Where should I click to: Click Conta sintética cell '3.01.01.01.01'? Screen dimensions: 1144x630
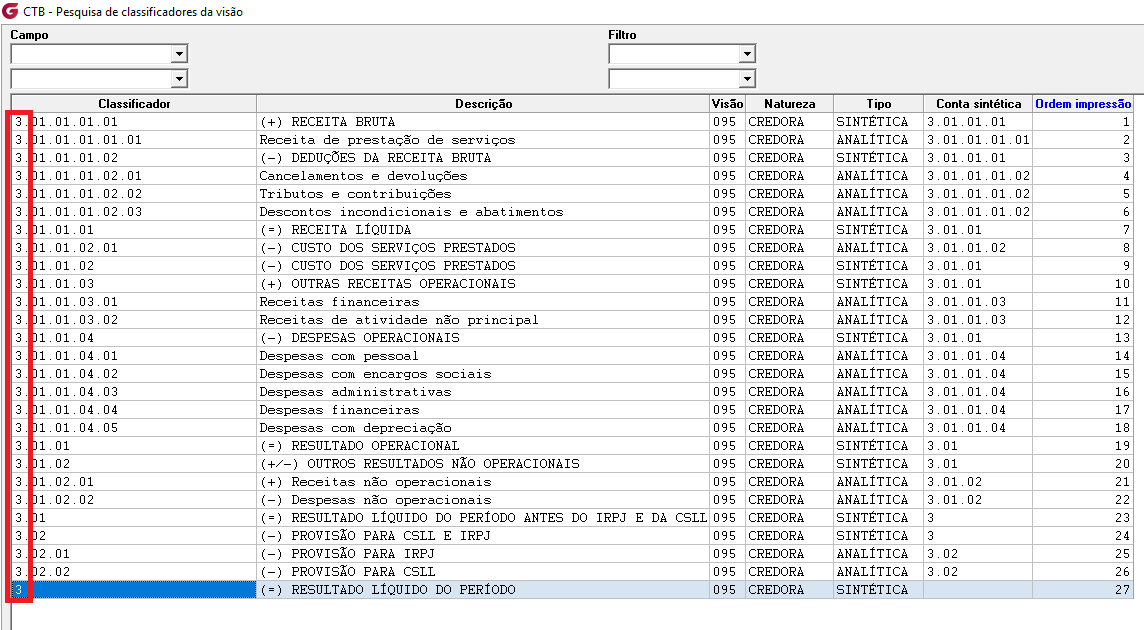point(978,140)
